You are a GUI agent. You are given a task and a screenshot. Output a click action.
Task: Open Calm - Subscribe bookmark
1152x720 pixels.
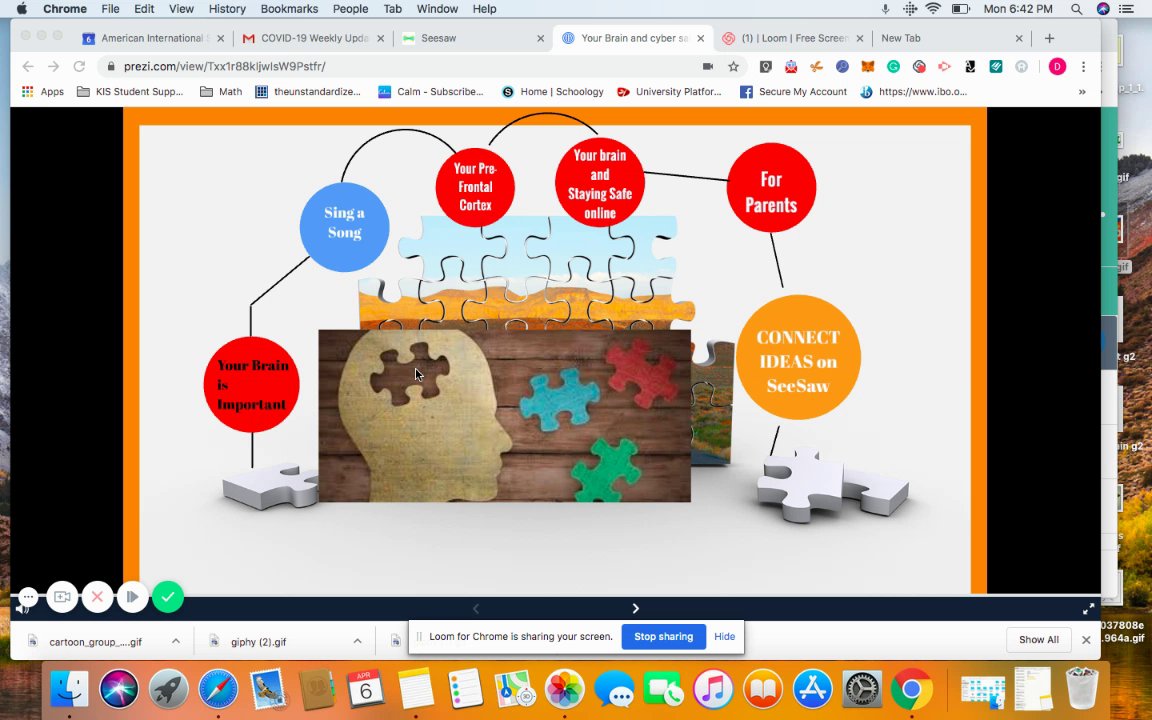(x=431, y=92)
